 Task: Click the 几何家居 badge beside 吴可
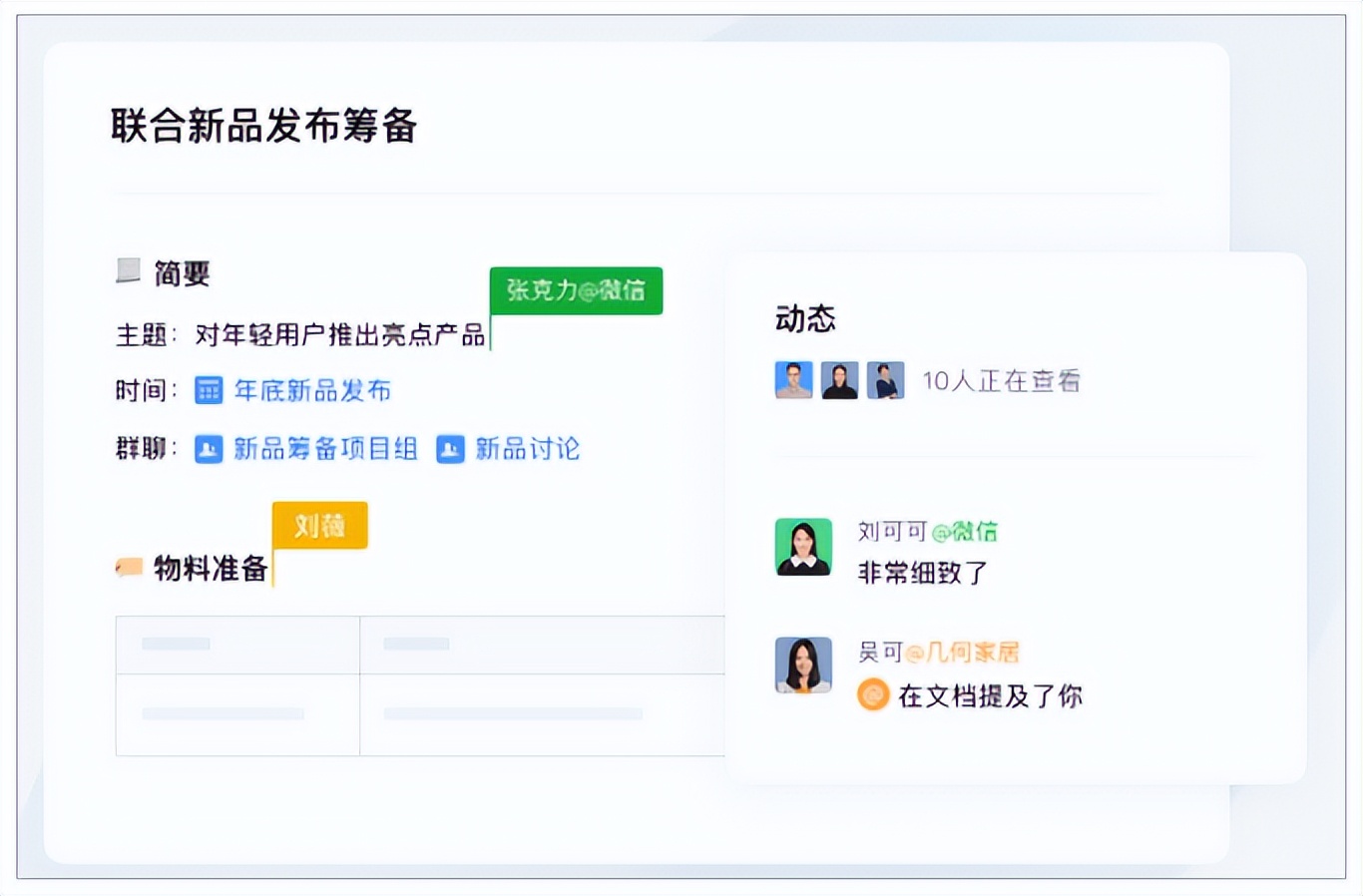(x=966, y=651)
